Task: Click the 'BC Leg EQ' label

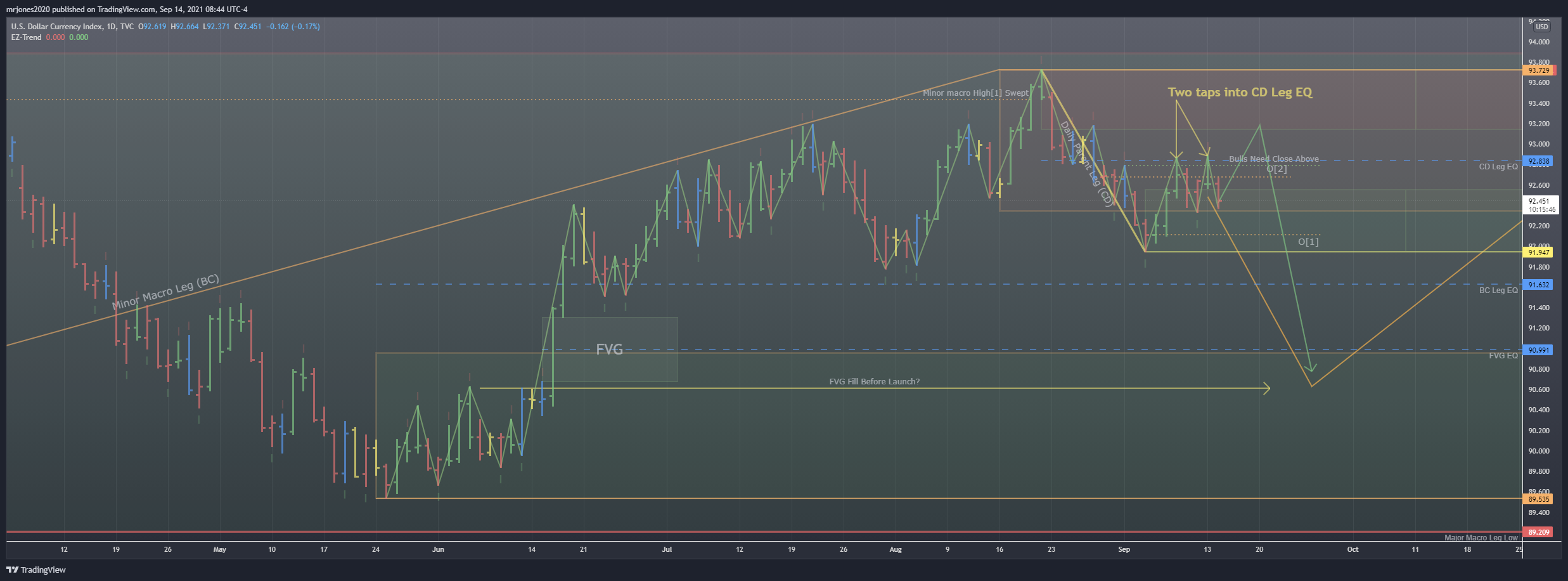Action: 1498,290
